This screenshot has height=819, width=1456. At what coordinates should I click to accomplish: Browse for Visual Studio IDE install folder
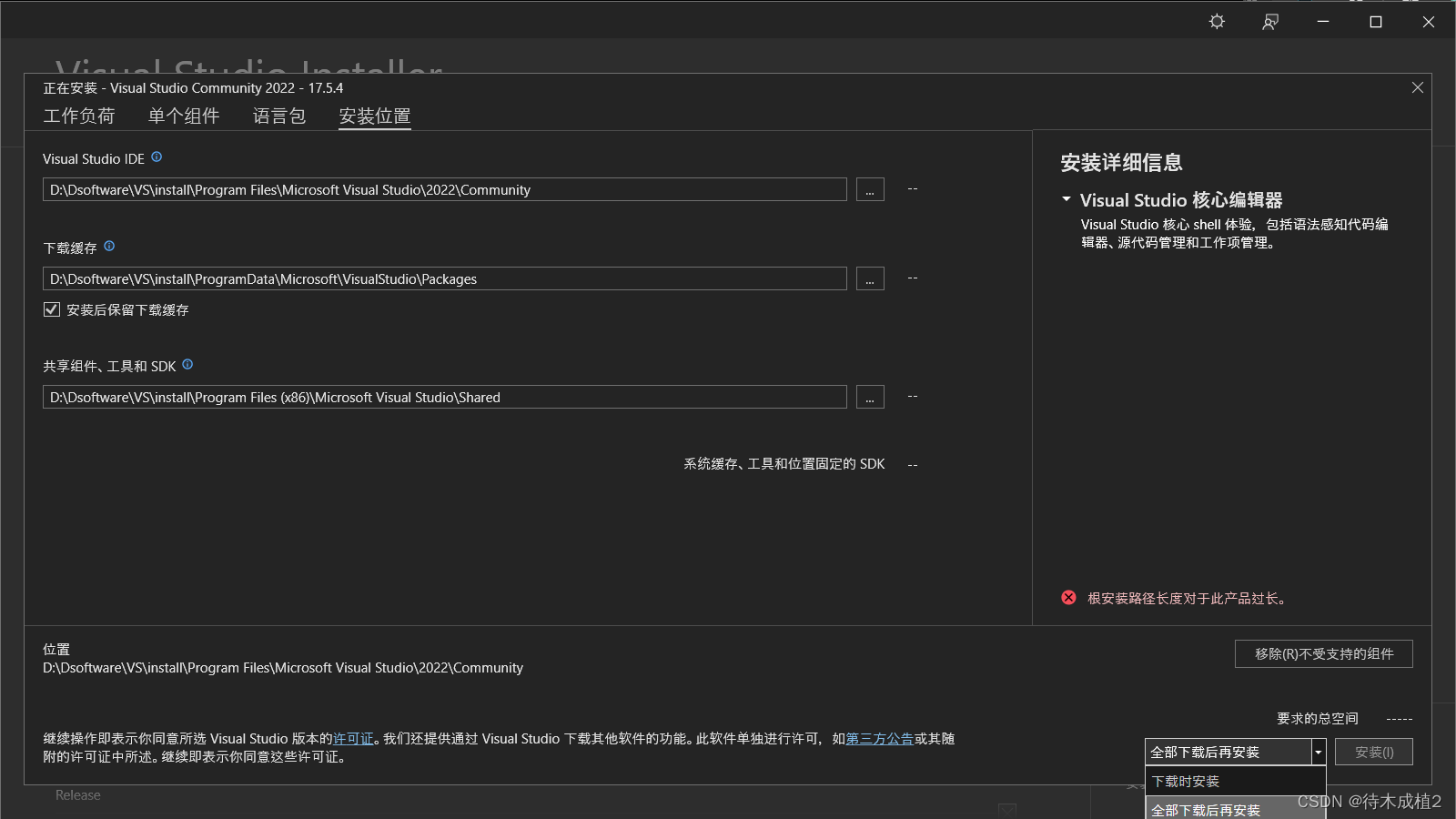[870, 189]
